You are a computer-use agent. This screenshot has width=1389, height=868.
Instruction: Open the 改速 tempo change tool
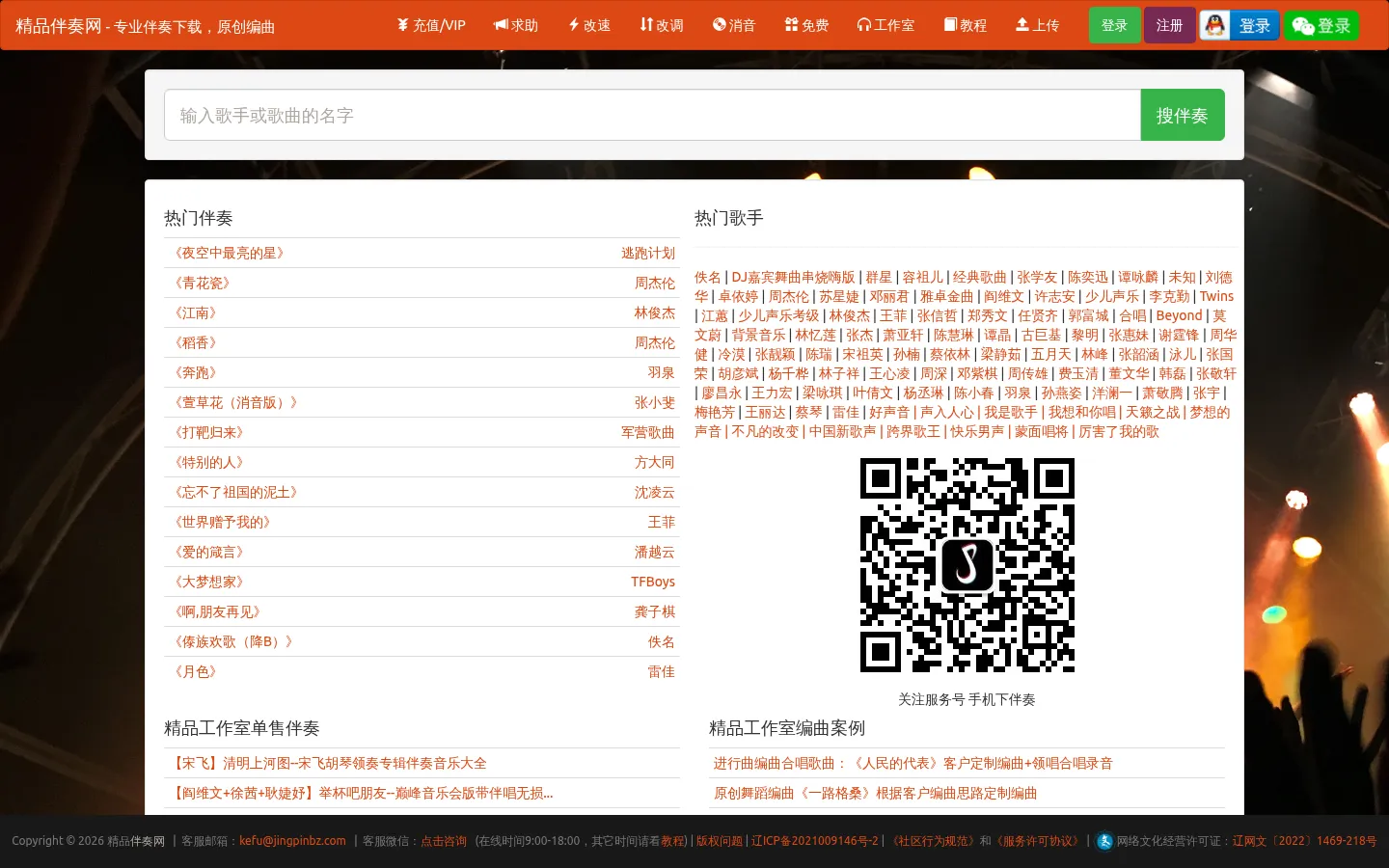589,25
